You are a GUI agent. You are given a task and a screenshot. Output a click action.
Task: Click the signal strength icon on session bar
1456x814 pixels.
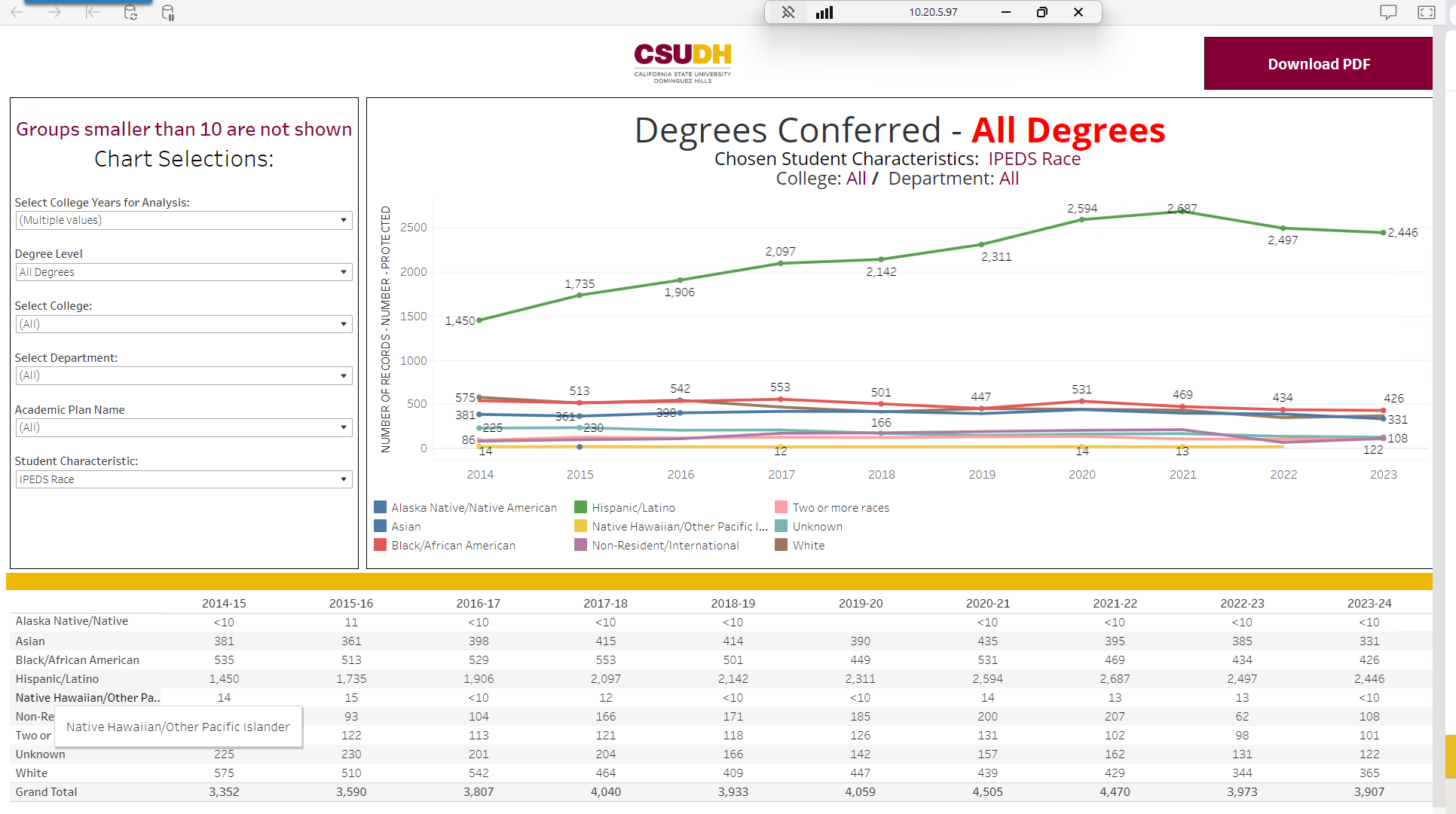[x=824, y=12]
